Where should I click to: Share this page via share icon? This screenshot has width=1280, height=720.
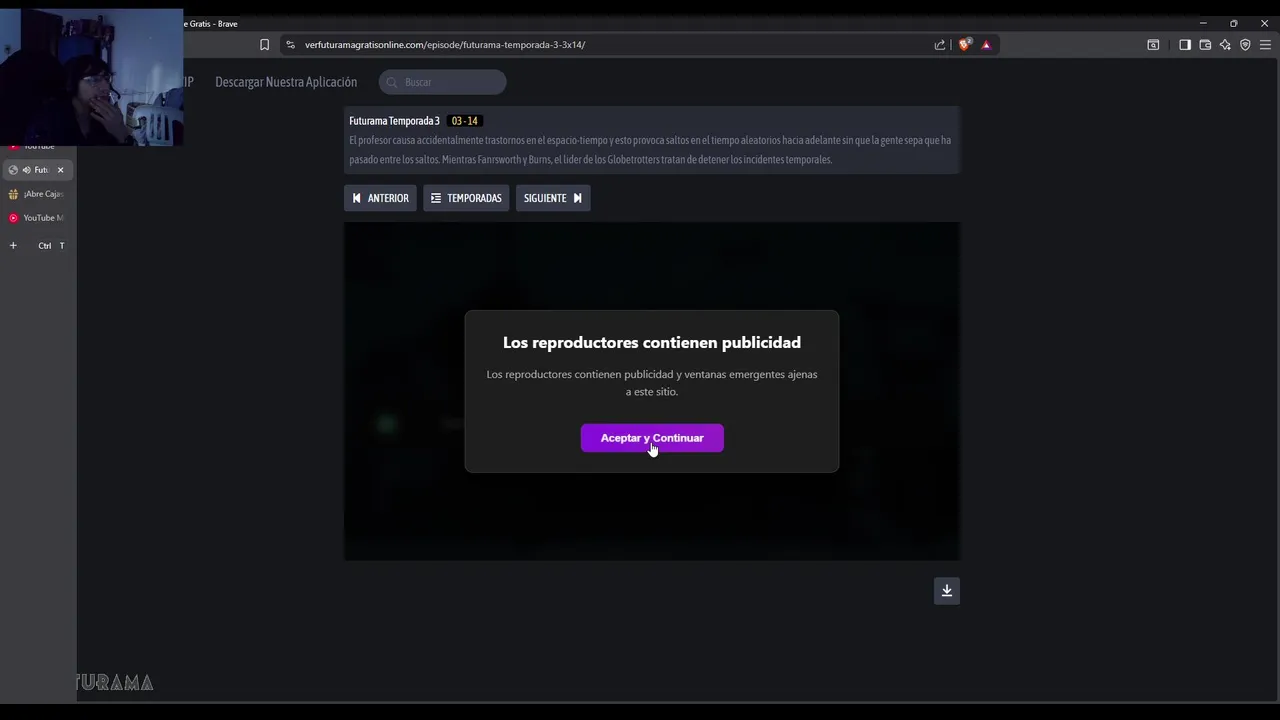pos(940,45)
